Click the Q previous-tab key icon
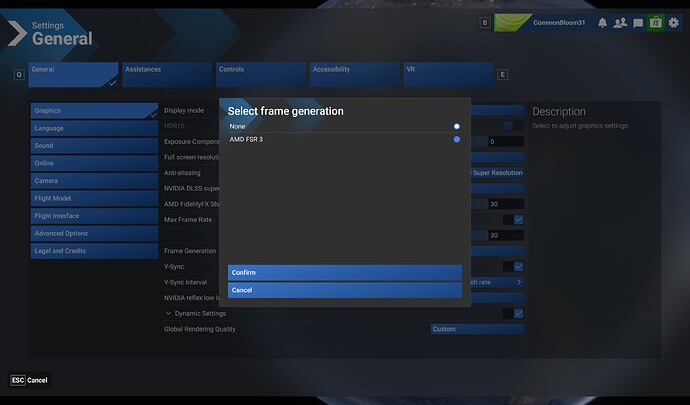 pyautogui.click(x=19, y=74)
